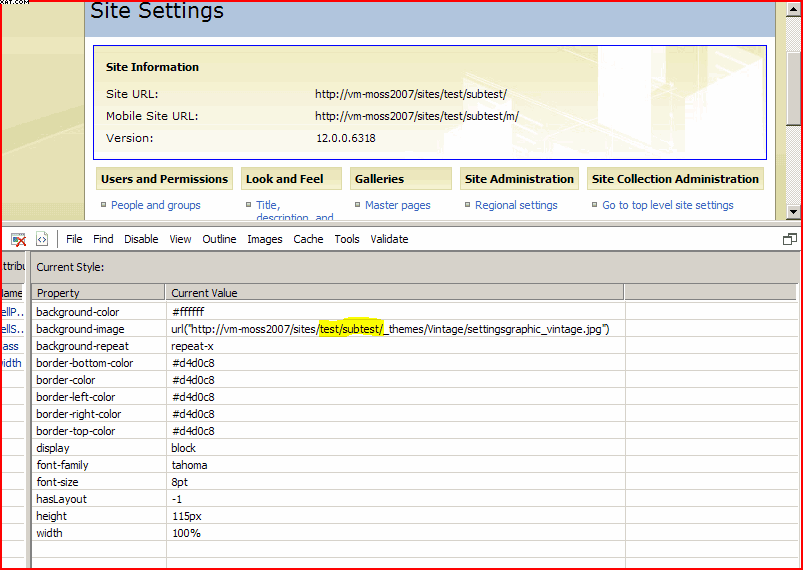Open the File menu
803x570 pixels.
[x=74, y=239]
